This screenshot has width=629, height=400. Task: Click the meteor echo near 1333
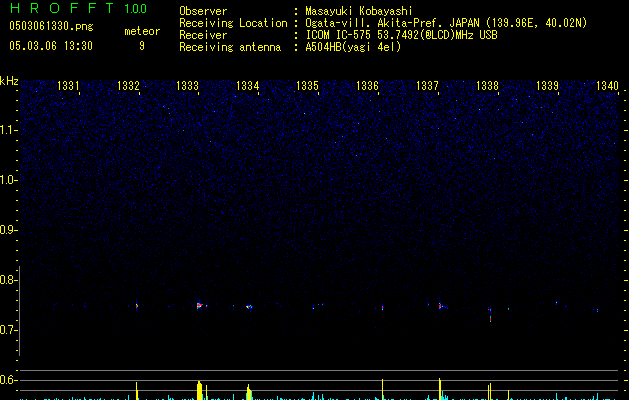coord(199,305)
